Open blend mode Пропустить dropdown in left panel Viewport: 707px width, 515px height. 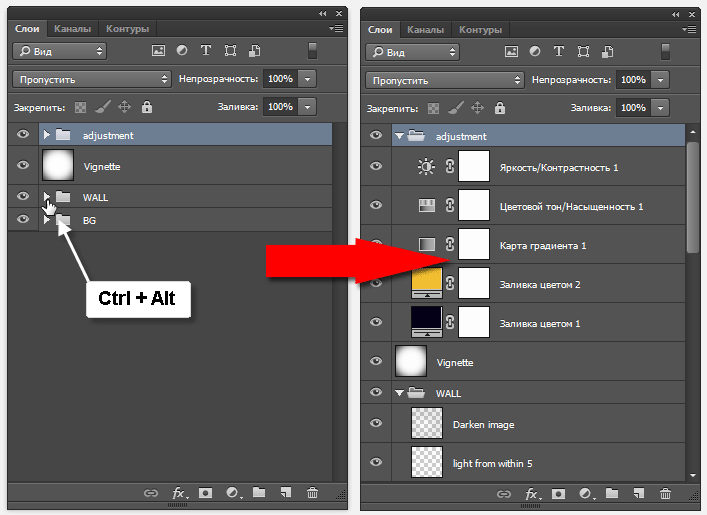click(92, 79)
